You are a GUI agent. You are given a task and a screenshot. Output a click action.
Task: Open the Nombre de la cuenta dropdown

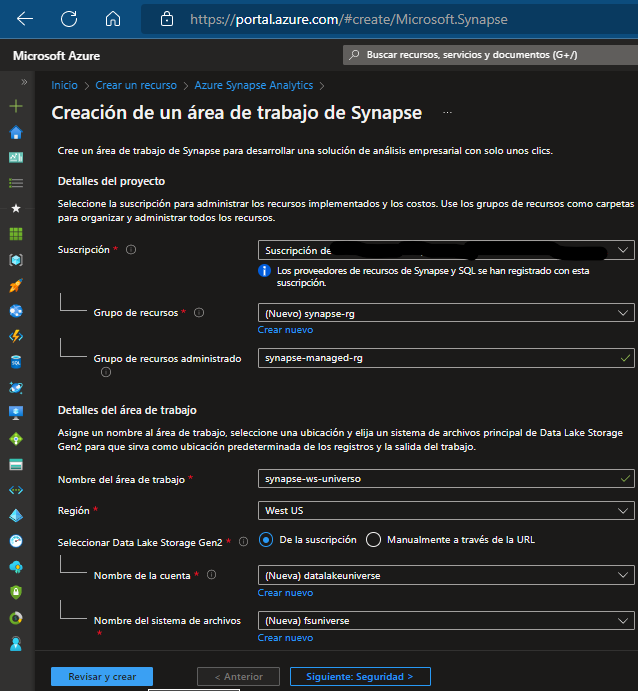(446, 575)
